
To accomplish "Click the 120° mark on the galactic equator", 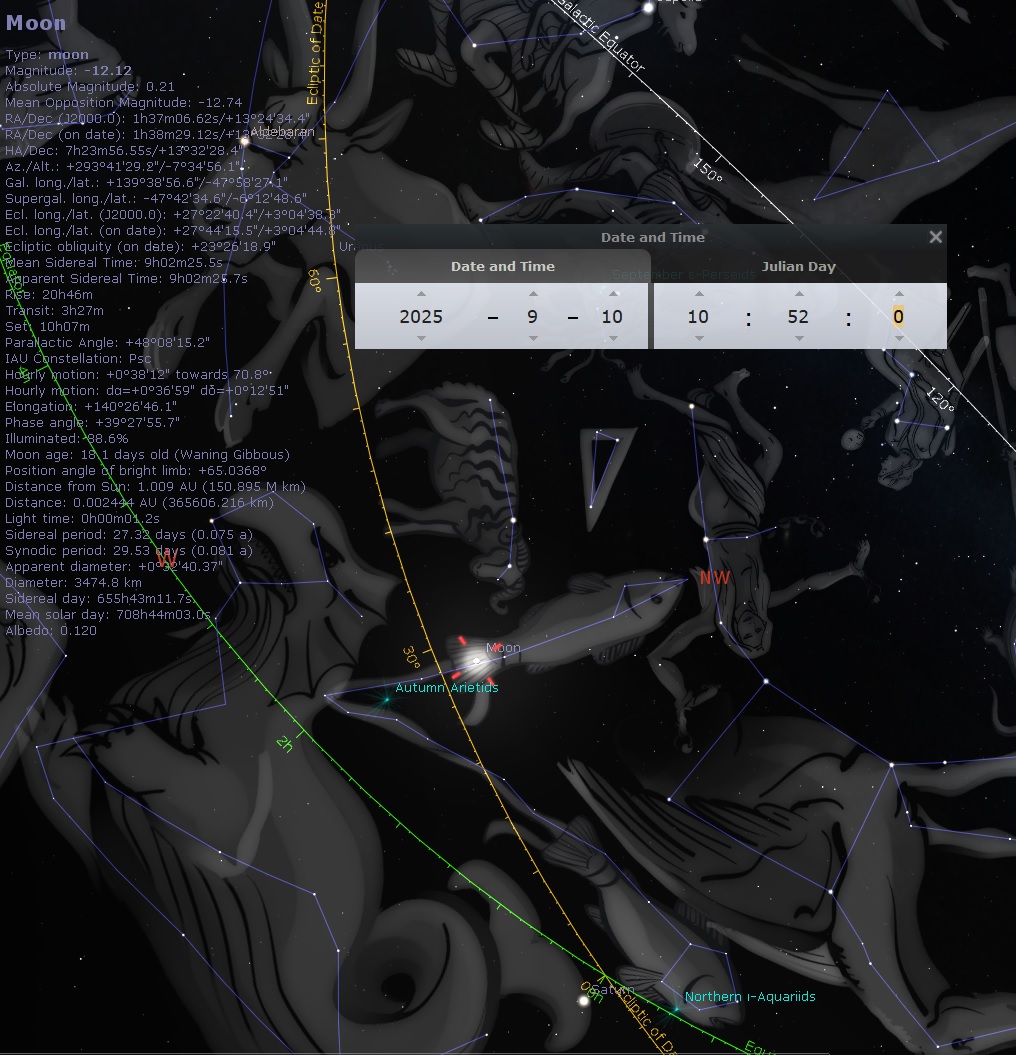I will click(x=941, y=400).
